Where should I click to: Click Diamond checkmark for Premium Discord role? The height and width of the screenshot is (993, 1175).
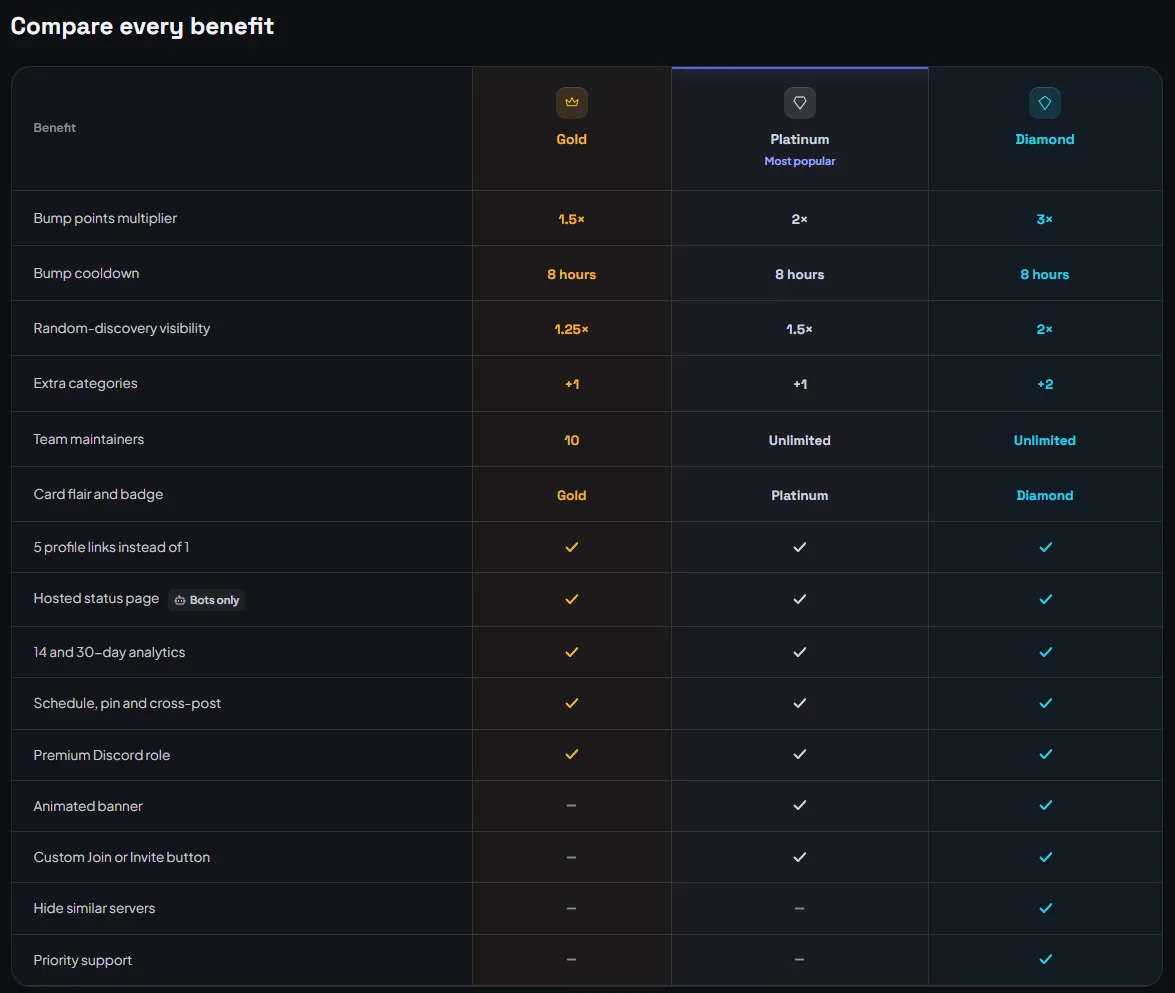point(1045,754)
